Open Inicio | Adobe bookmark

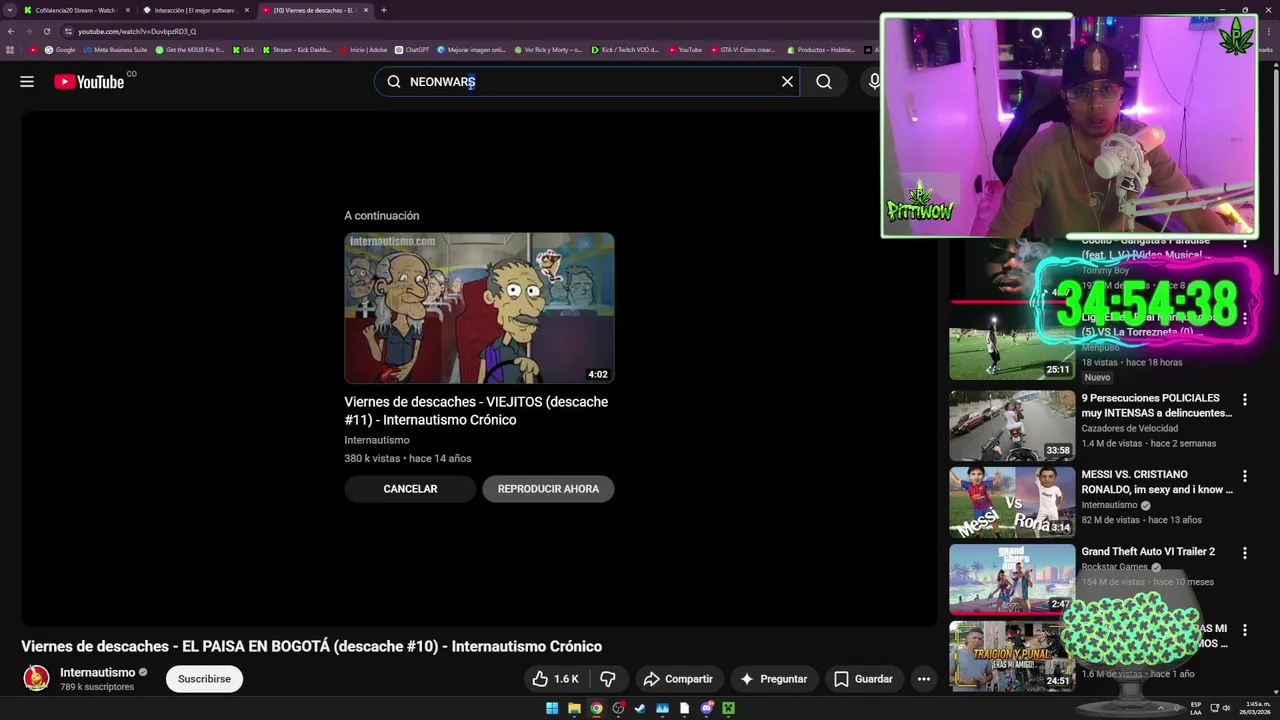tap(363, 49)
